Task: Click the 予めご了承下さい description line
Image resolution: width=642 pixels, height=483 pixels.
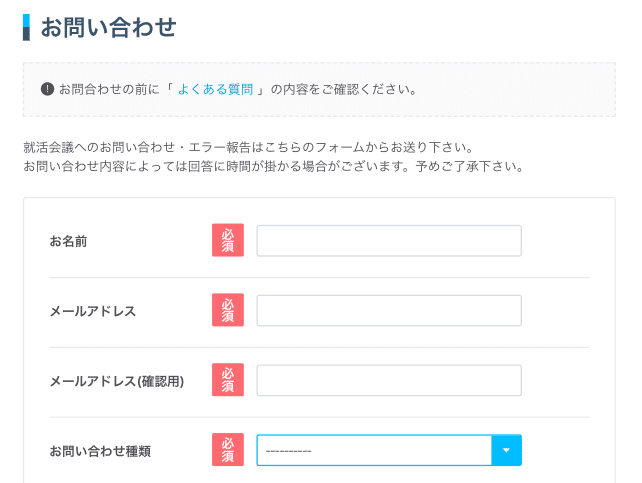Action: tap(273, 167)
